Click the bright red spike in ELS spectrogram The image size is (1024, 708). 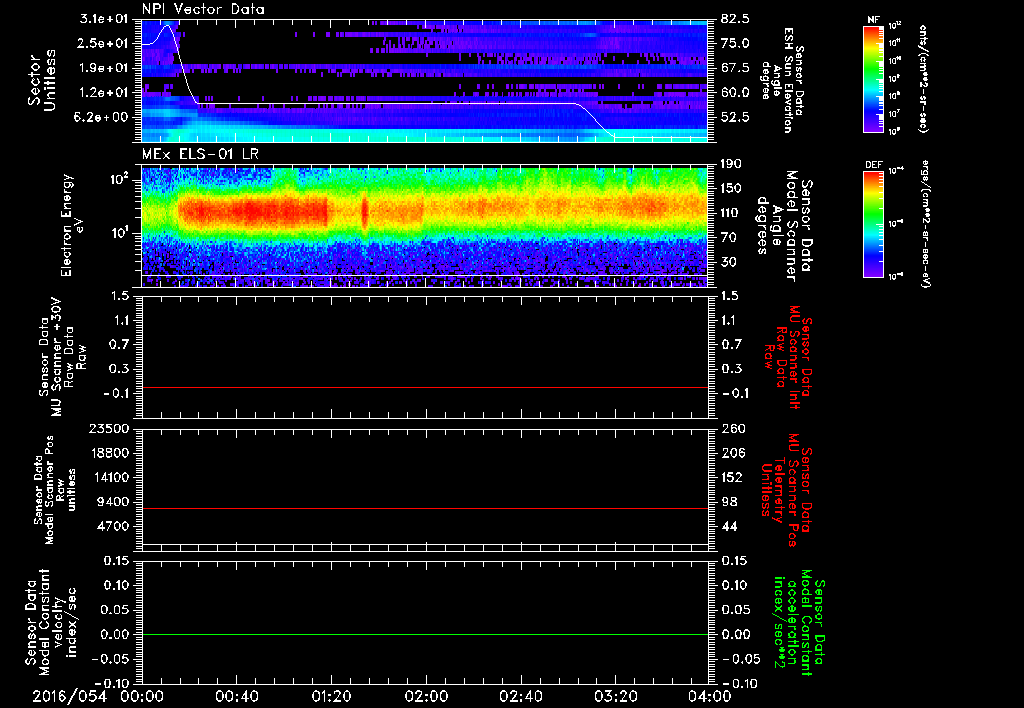tap(364, 212)
